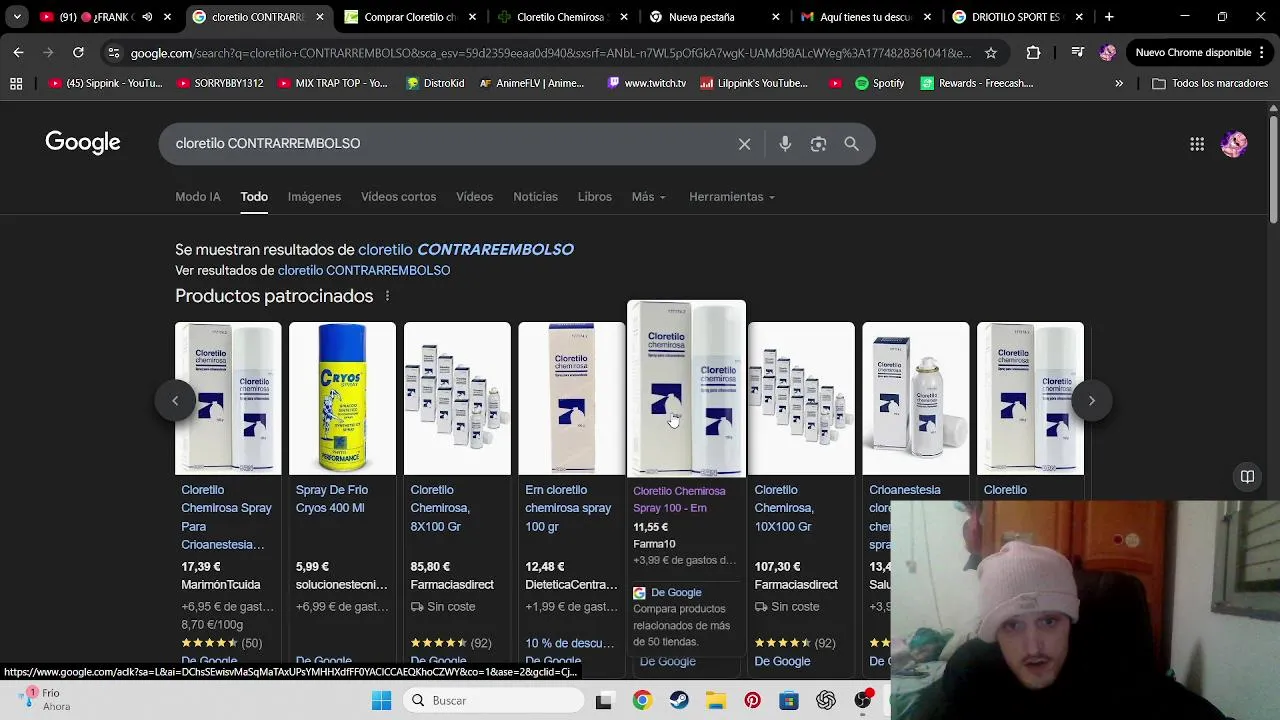
Task: Open Cloretilo Chemirosa Spray Para Crioanestesia listing
Action: tap(227, 517)
